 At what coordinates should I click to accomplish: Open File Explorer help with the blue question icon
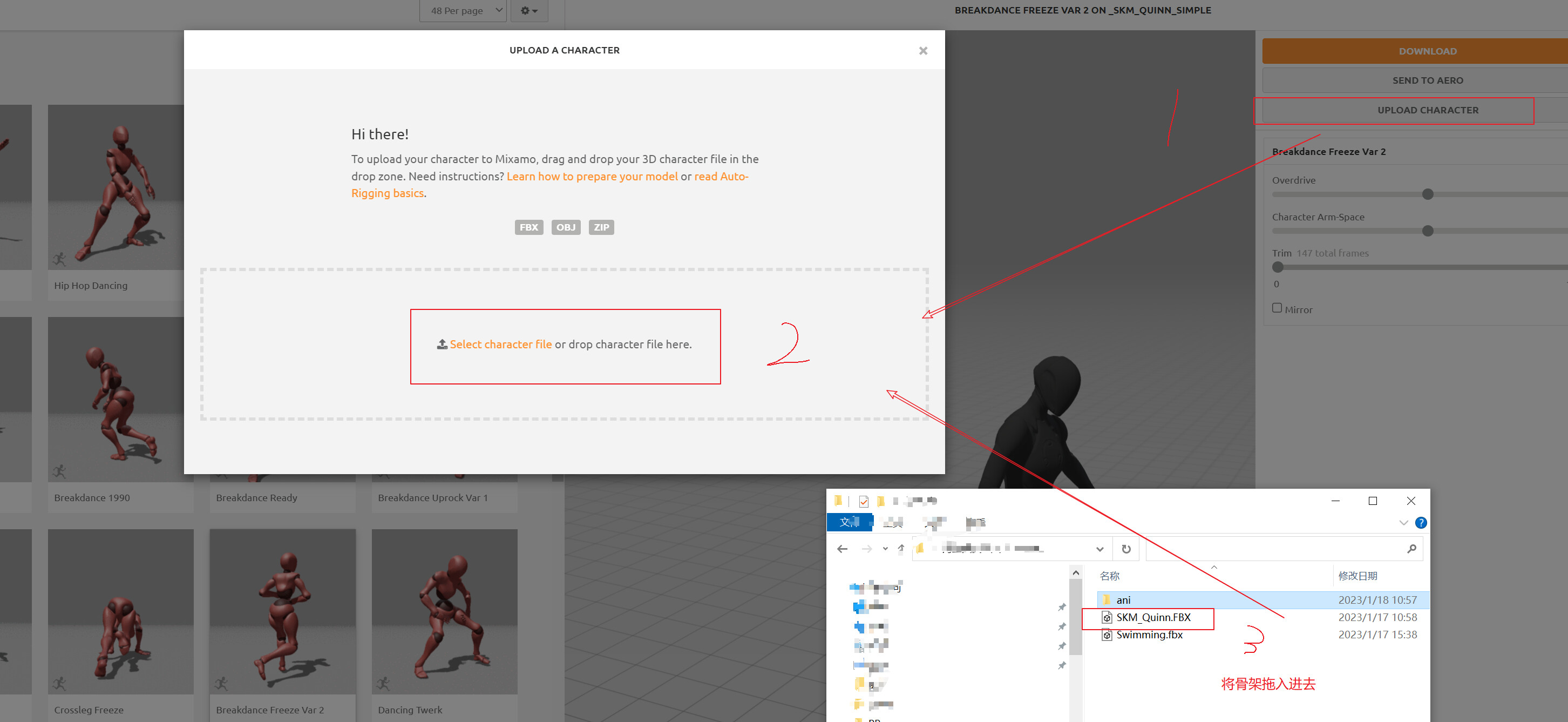coord(1421,522)
